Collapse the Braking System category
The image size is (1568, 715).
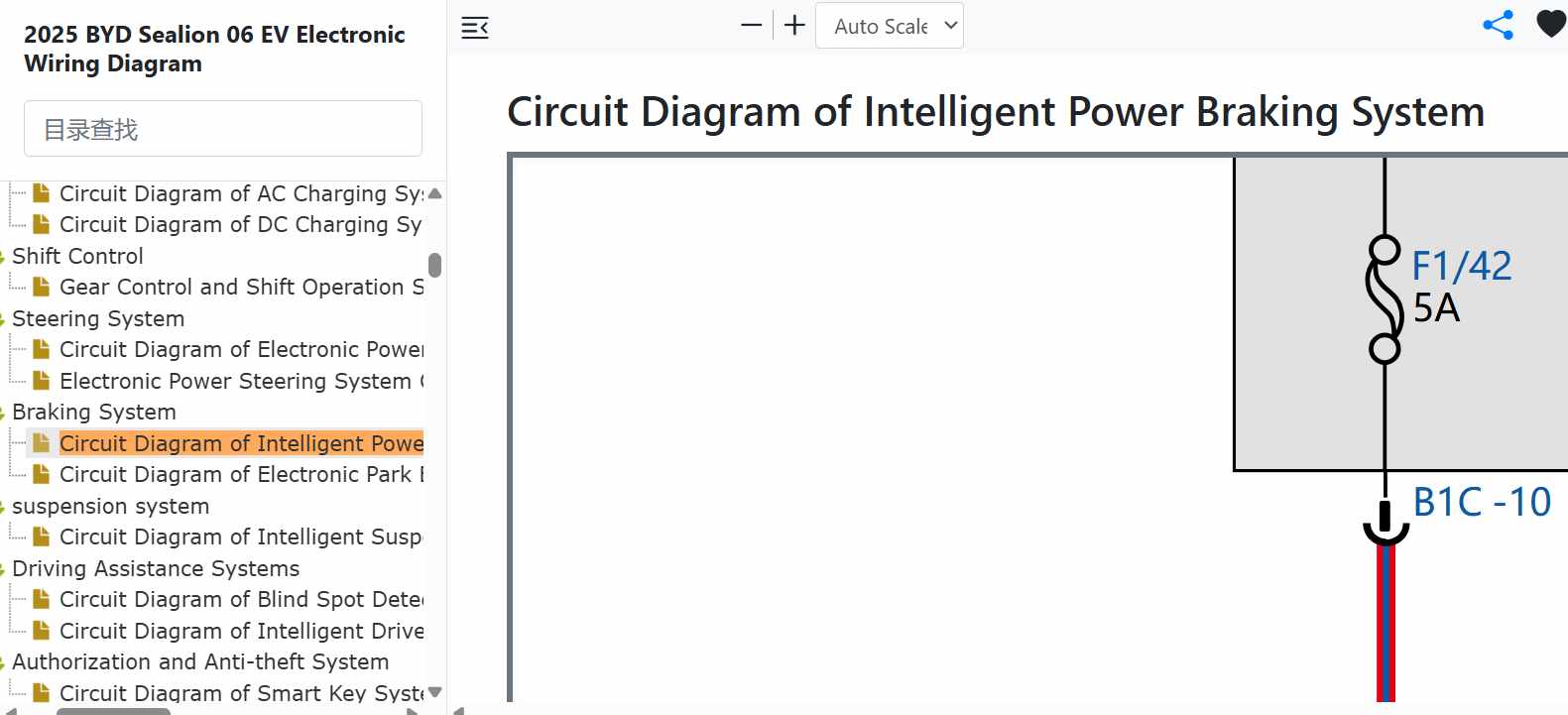(x=94, y=412)
